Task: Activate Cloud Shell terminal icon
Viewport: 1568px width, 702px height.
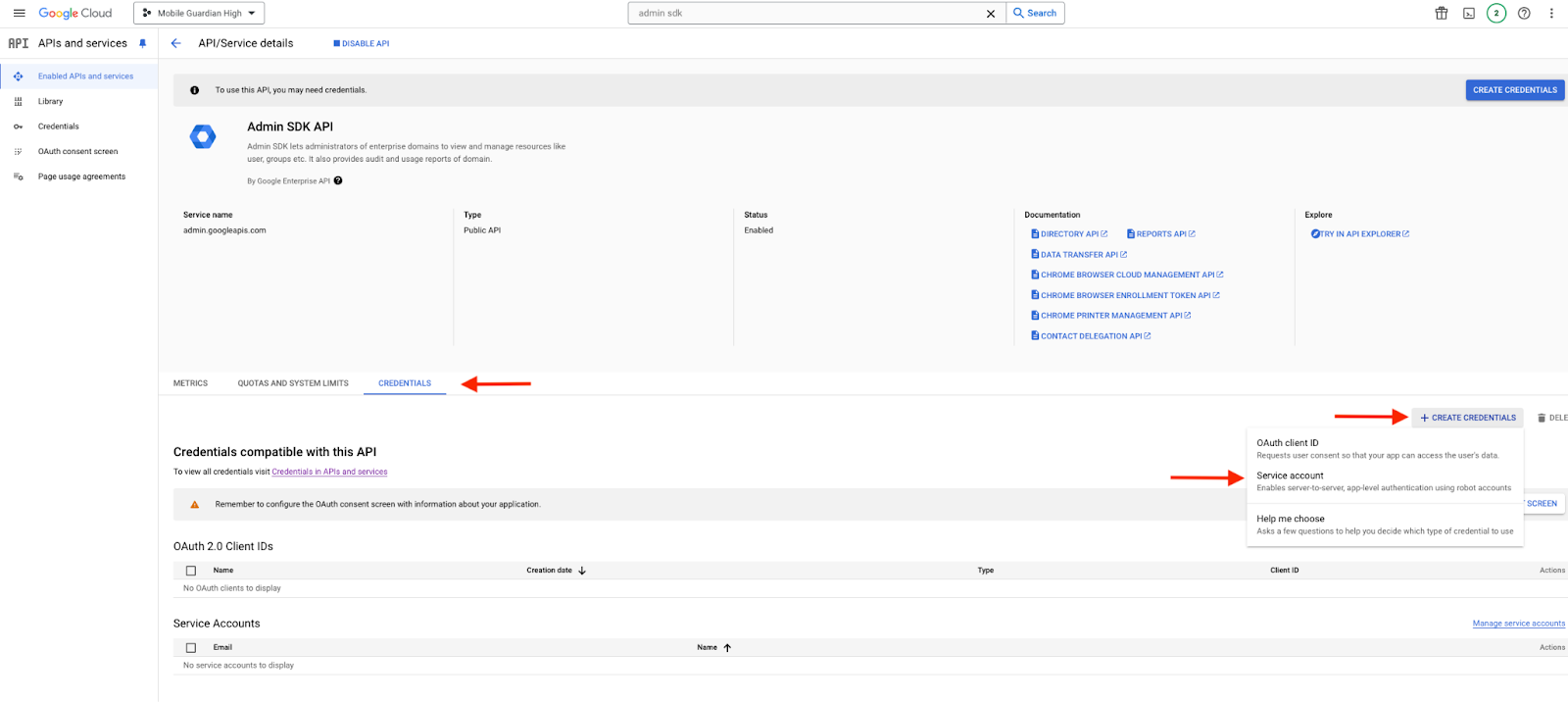Action: point(1469,14)
